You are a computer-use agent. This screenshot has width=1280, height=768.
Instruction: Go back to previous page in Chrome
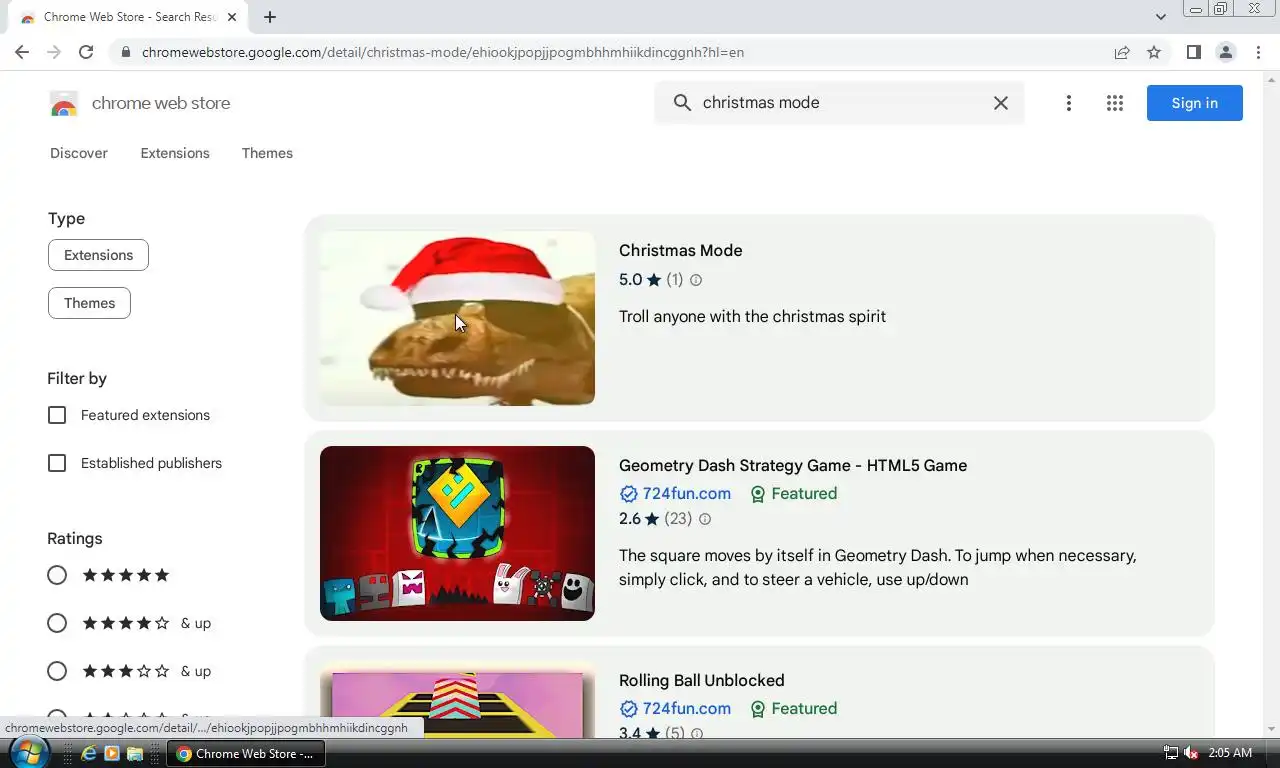pyautogui.click(x=22, y=52)
